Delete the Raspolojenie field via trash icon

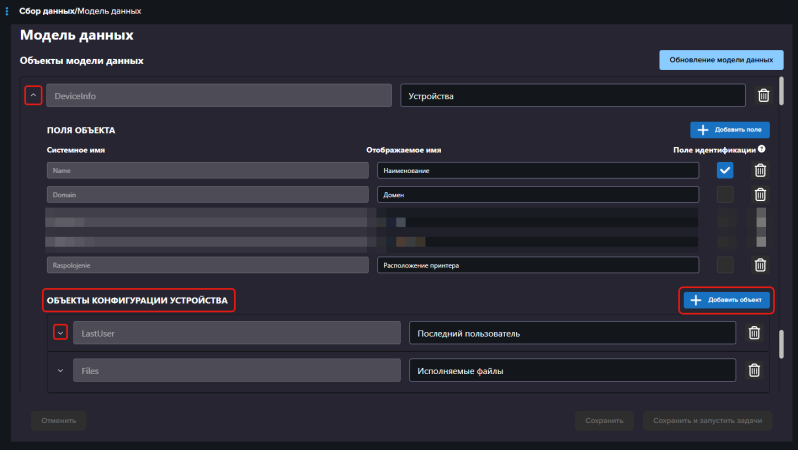pos(759,265)
